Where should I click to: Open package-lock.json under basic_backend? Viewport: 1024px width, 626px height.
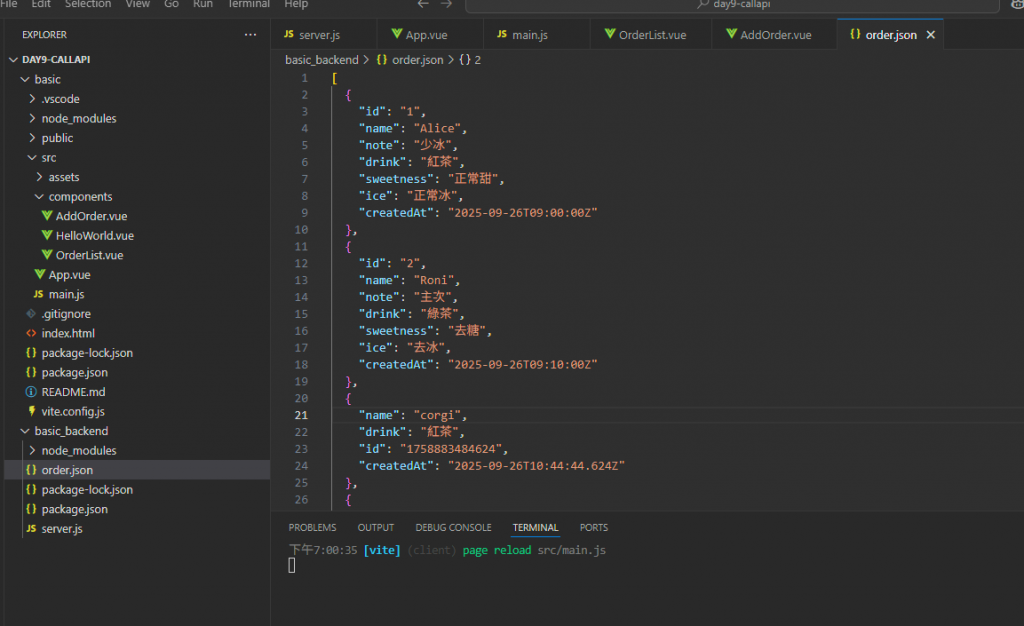click(x=86, y=490)
